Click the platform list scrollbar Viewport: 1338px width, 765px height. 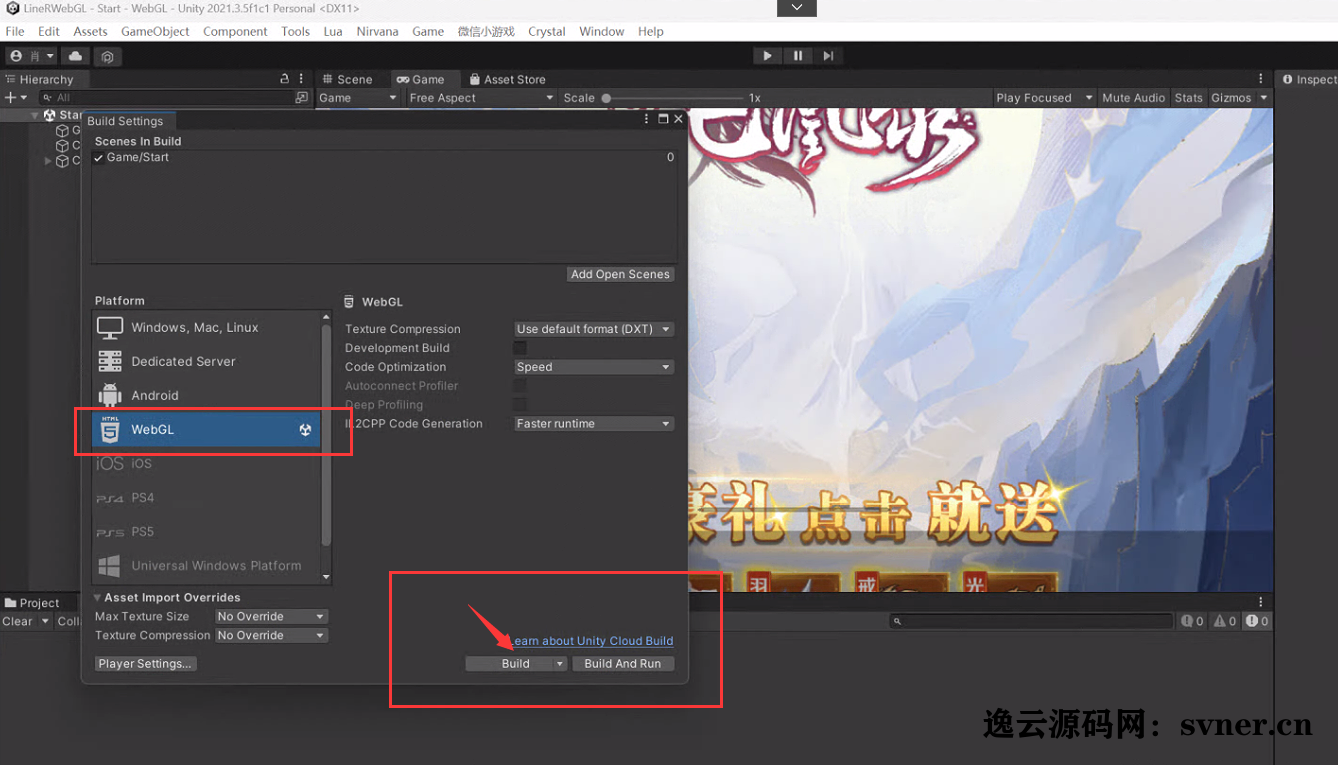tap(326, 435)
